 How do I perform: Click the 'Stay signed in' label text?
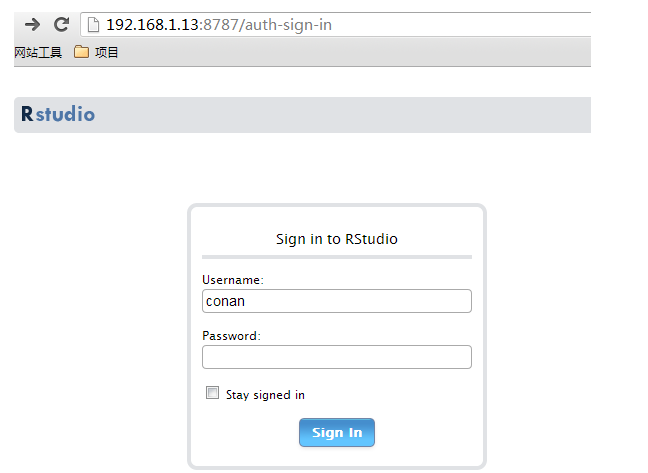click(265, 395)
